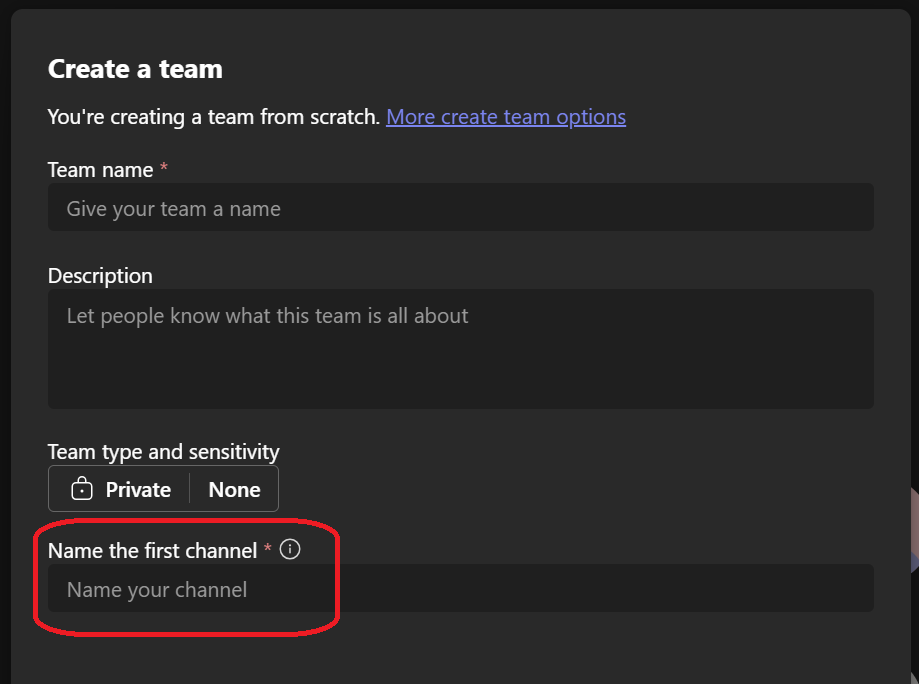
Task: Click the Give your team a name placeholder
Action: [x=173, y=209]
